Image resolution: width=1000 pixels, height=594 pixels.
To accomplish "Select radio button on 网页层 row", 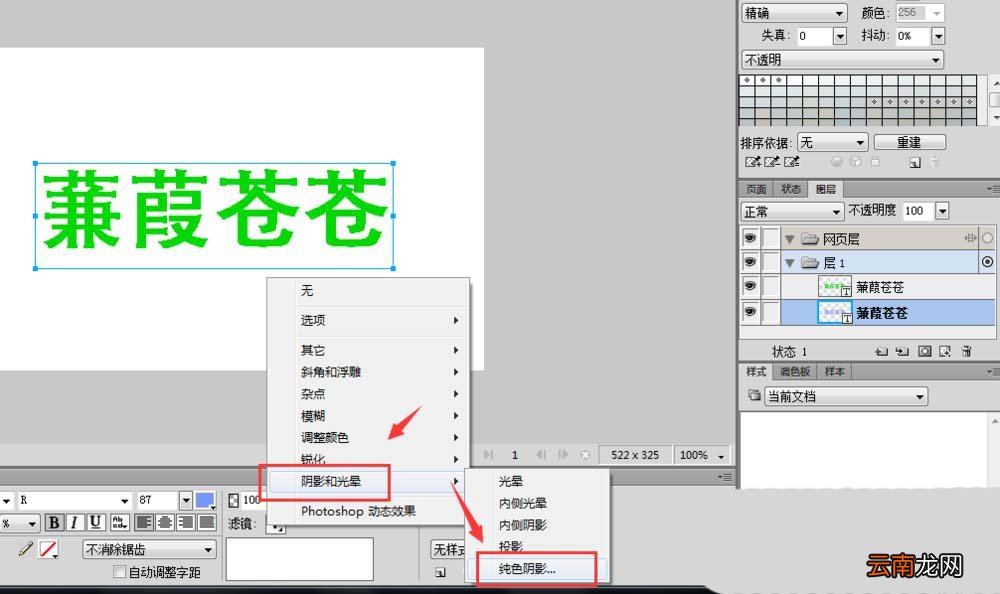I will [987, 238].
